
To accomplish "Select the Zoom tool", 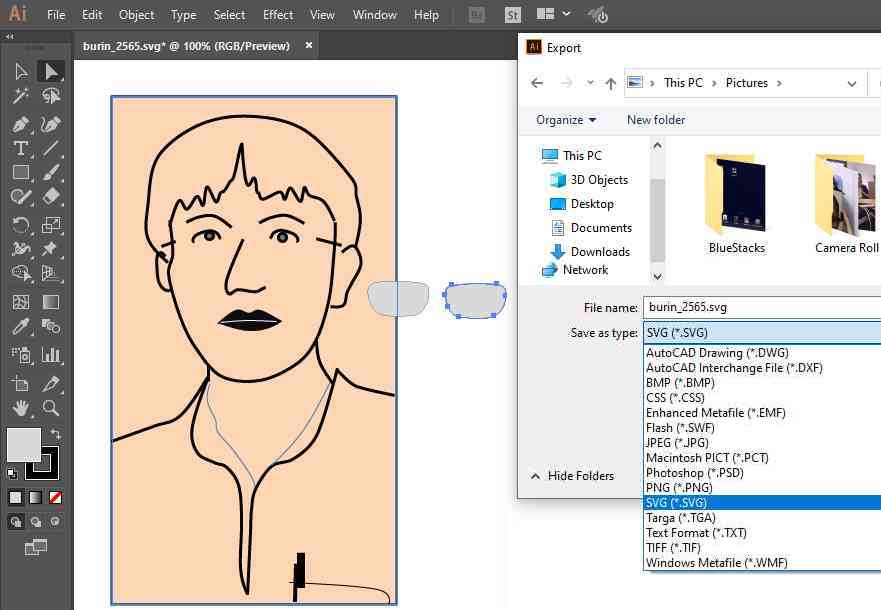I will pos(51,407).
